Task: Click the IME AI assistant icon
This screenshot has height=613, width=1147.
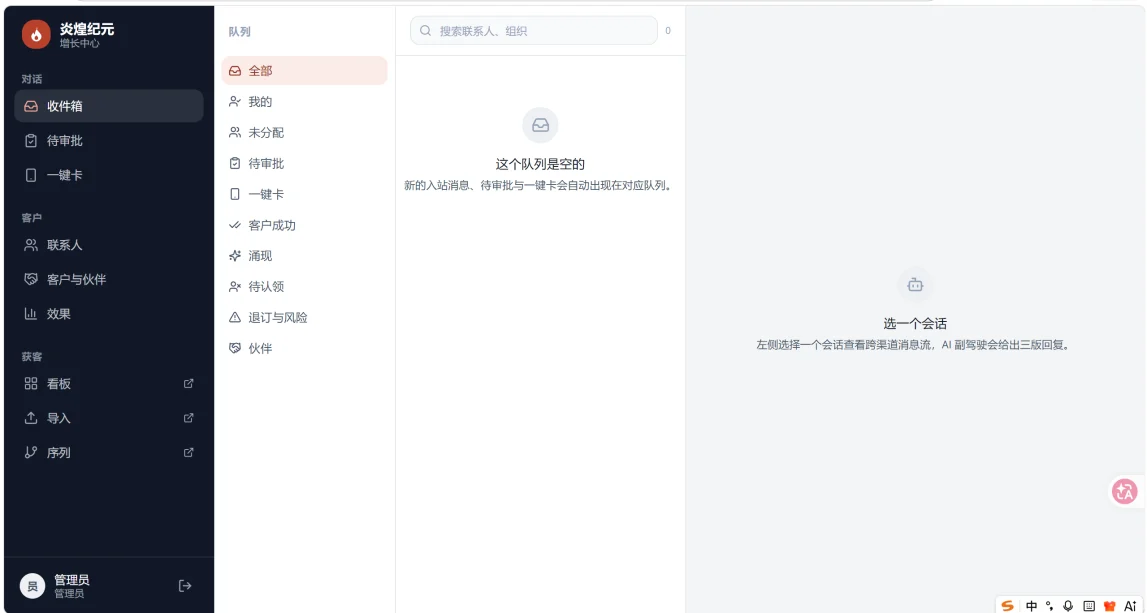Action: [x=1129, y=606]
